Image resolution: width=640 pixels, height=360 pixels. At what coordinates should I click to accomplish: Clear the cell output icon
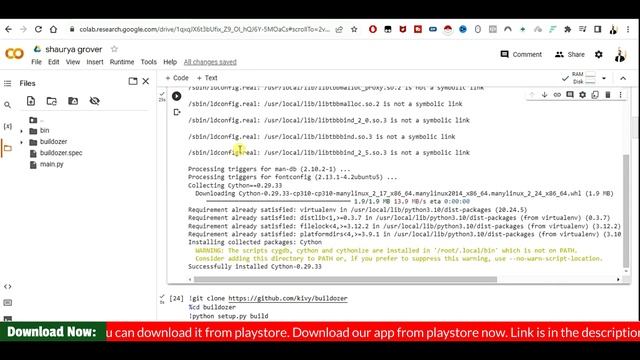[177, 112]
